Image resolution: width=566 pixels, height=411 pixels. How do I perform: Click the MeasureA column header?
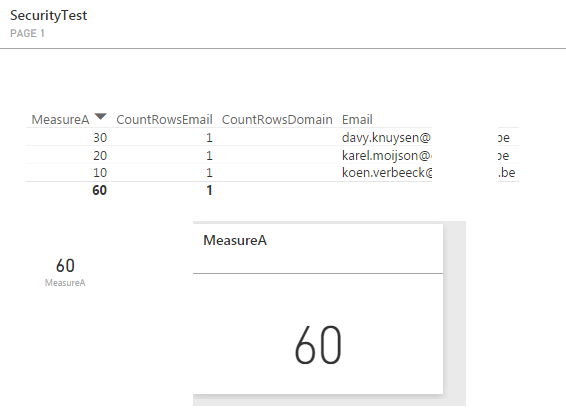(60, 119)
